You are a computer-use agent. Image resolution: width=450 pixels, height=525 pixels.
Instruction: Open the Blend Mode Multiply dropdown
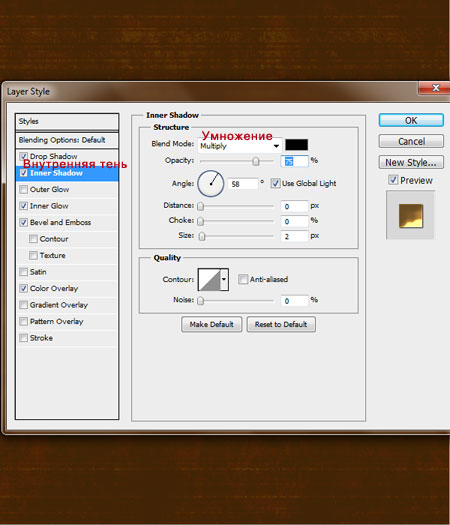coord(239,146)
